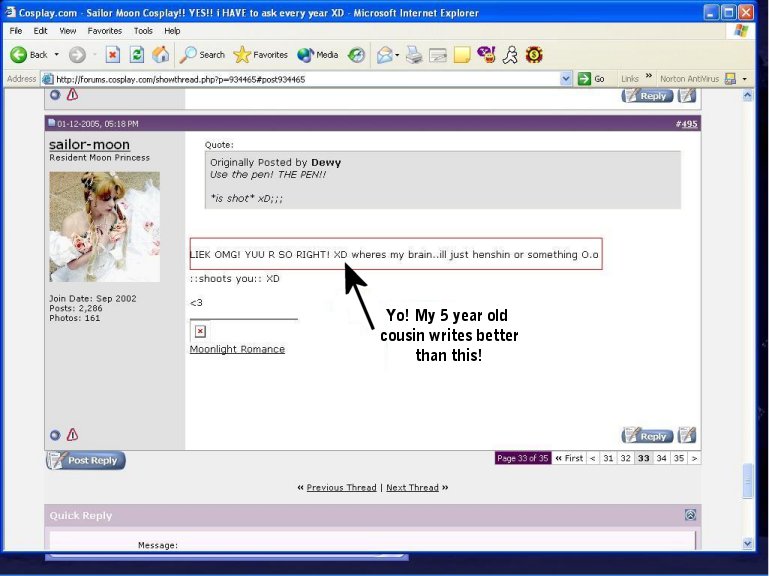
Task: Click the quick-quote icon beside post 495's Reply
Action: (x=687, y=435)
